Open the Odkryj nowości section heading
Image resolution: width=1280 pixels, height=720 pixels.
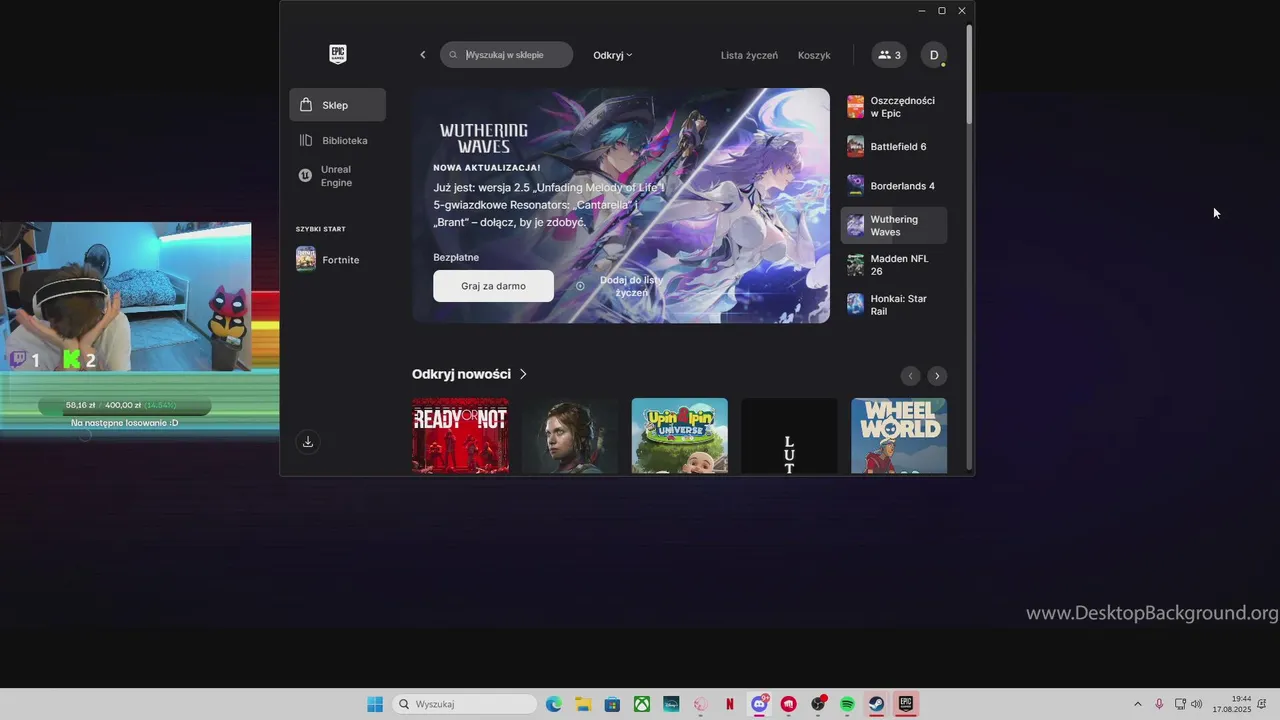click(469, 374)
